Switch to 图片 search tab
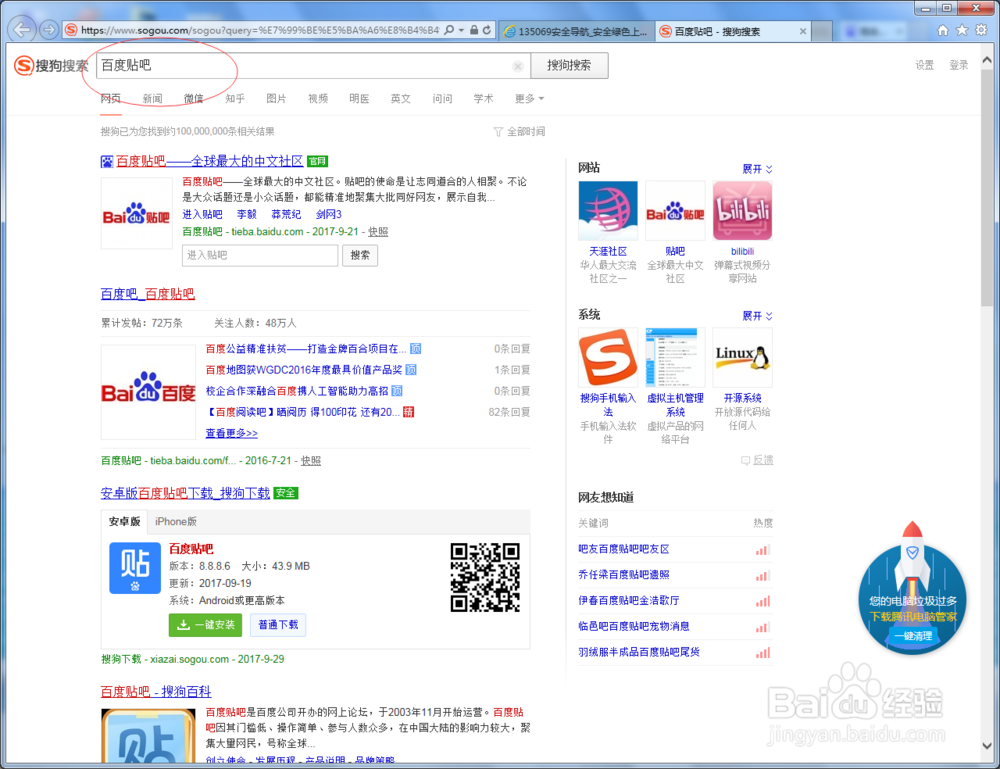1000x769 pixels. (x=276, y=98)
